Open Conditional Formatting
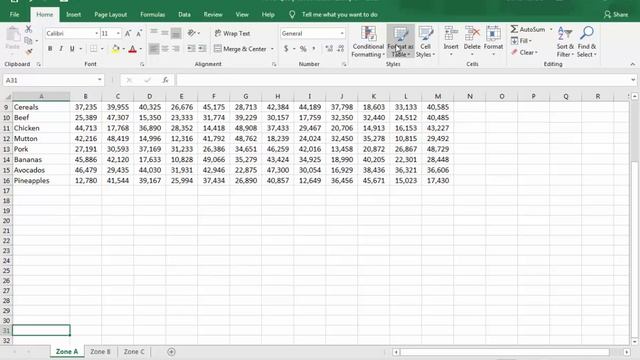 pyautogui.click(x=368, y=42)
